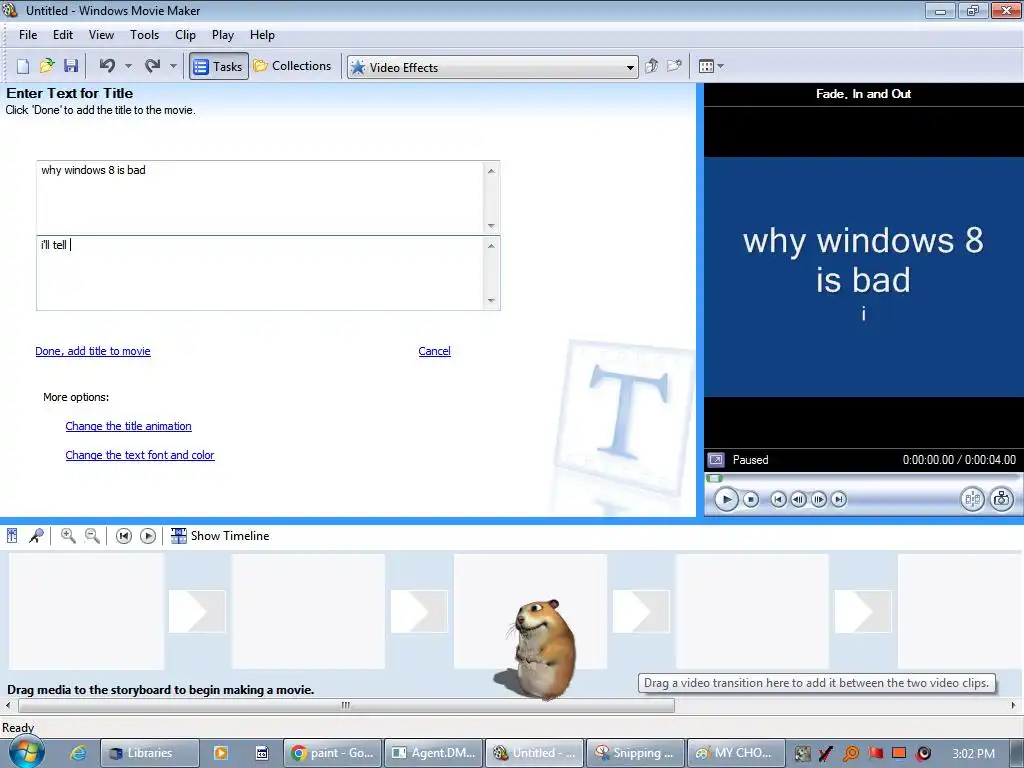Switch to the Chrome 'paint - Go...' taskbar item
The height and width of the screenshot is (768, 1024).
tap(333, 753)
